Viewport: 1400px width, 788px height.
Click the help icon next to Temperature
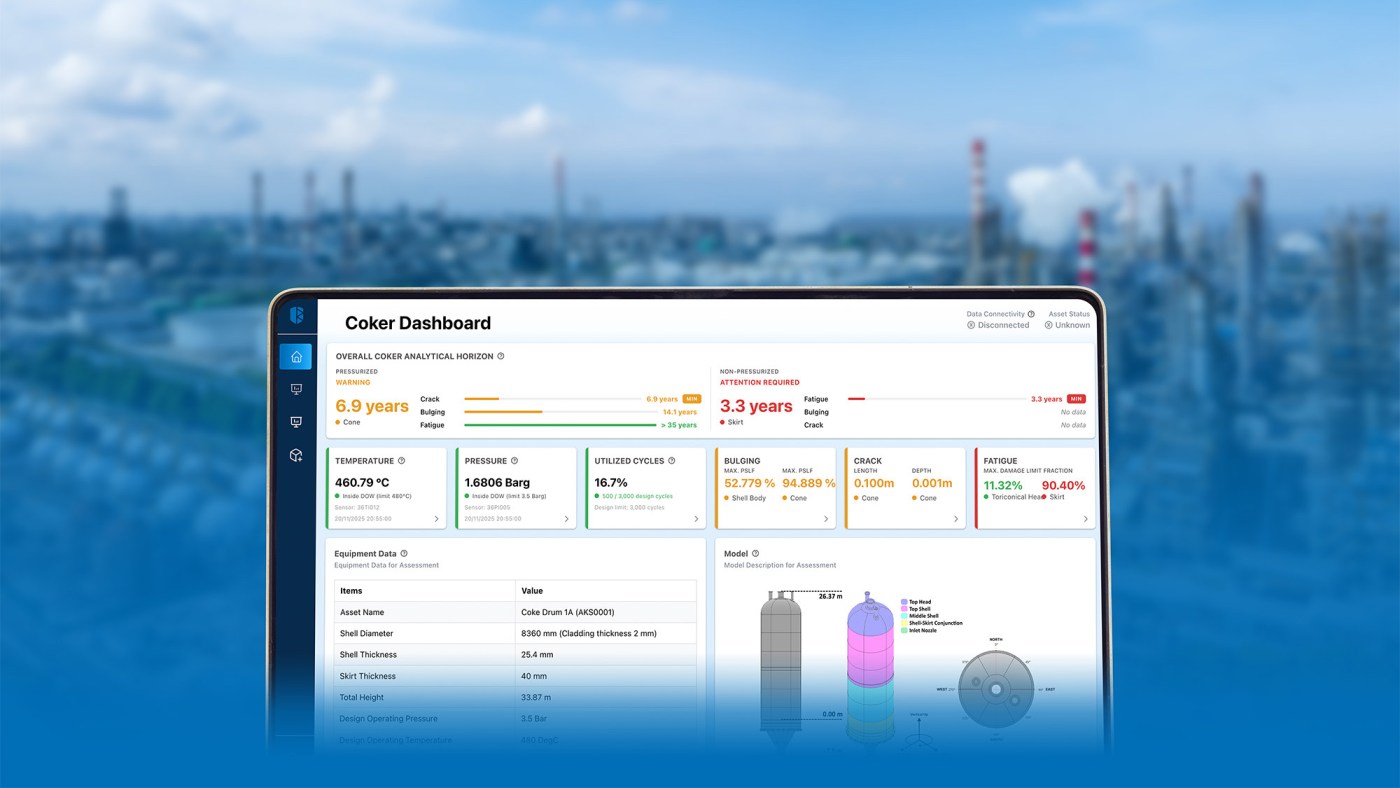pos(402,461)
